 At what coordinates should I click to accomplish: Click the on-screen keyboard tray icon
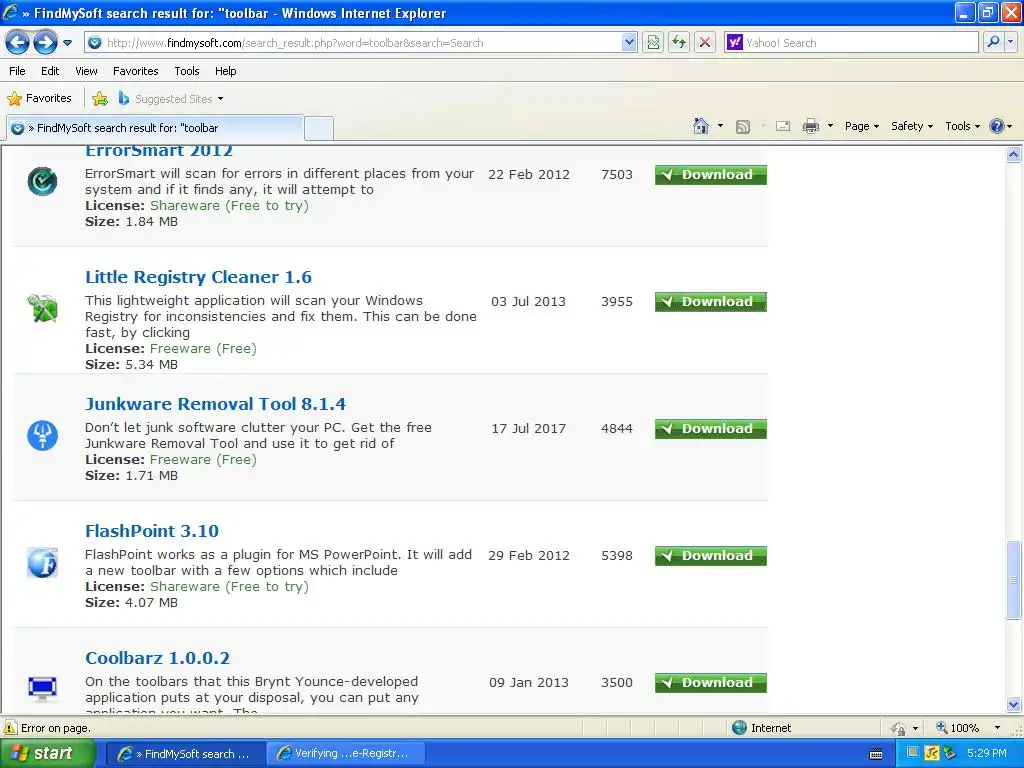point(876,754)
